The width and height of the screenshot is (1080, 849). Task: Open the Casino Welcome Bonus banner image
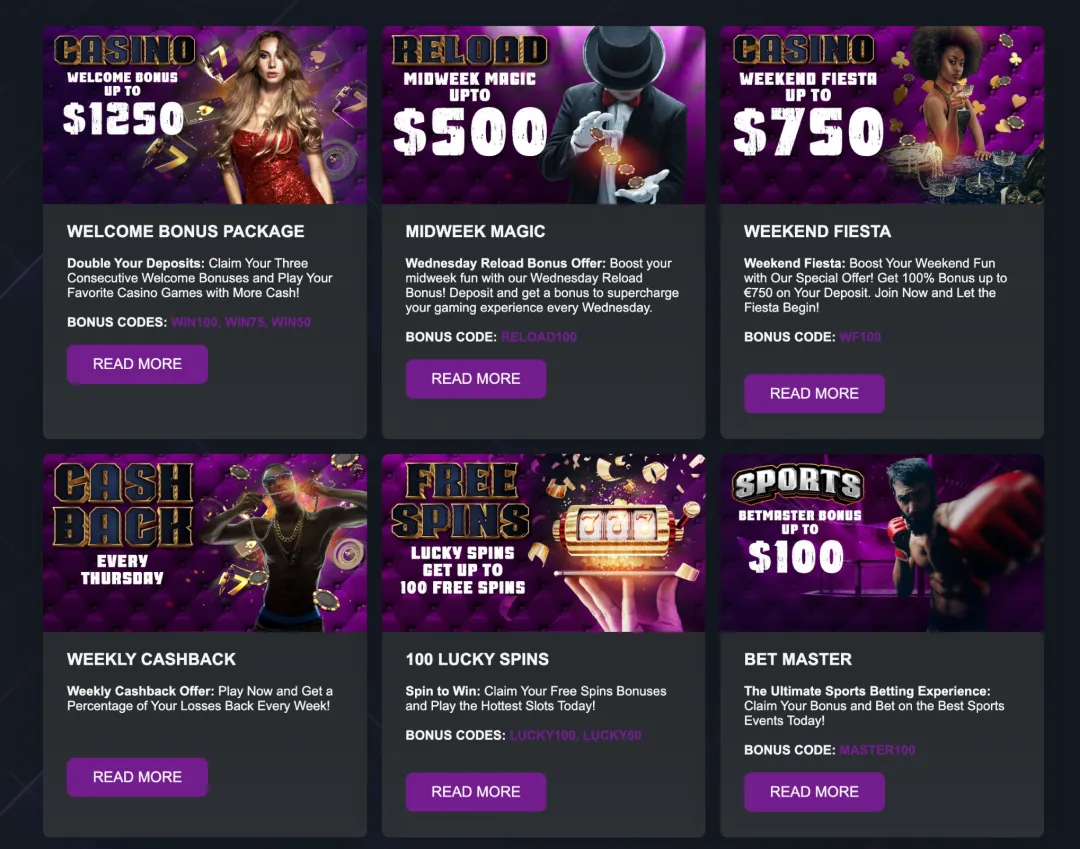point(204,114)
